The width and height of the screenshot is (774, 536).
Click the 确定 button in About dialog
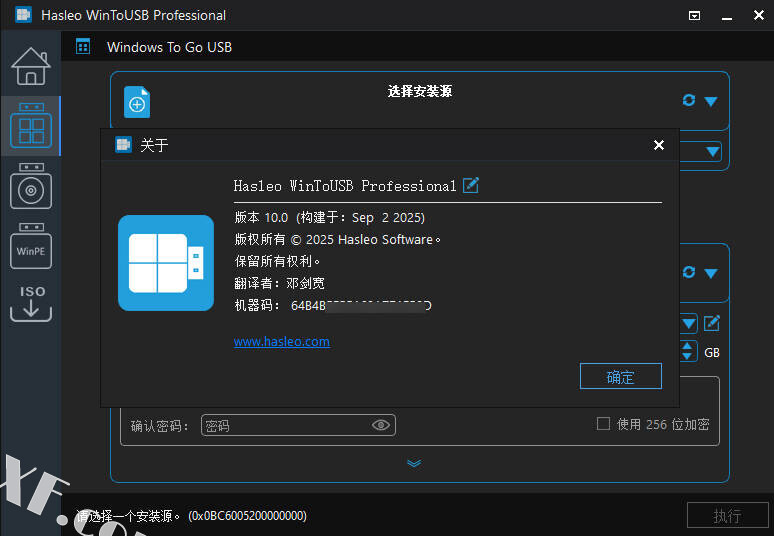coord(620,377)
